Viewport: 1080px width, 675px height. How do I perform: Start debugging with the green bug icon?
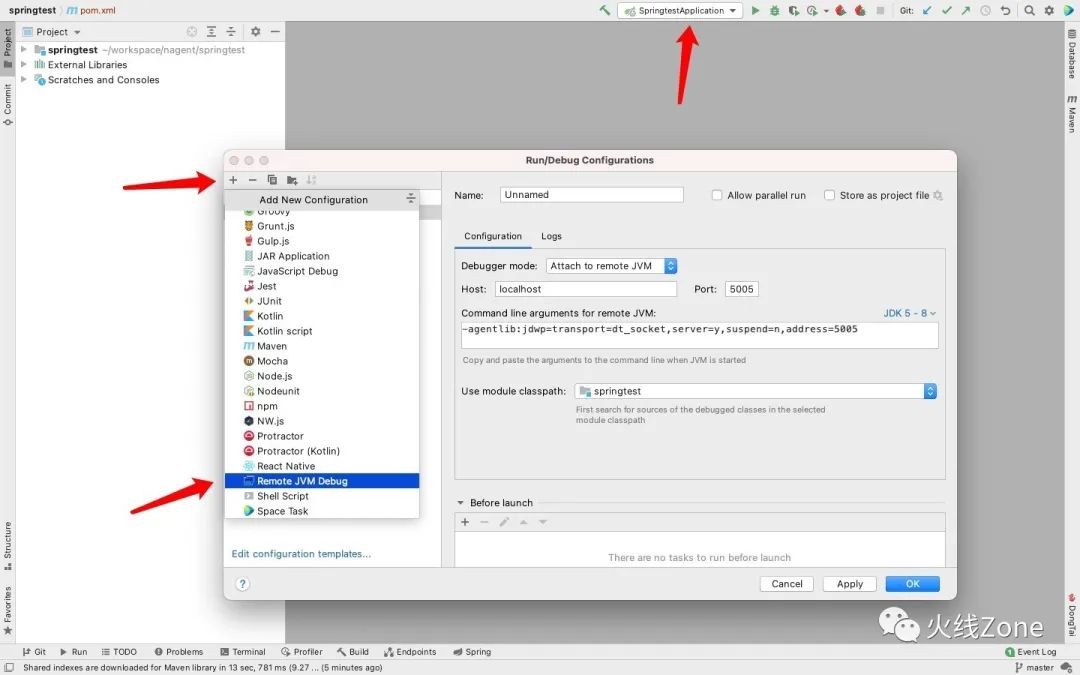[x=775, y=10]
